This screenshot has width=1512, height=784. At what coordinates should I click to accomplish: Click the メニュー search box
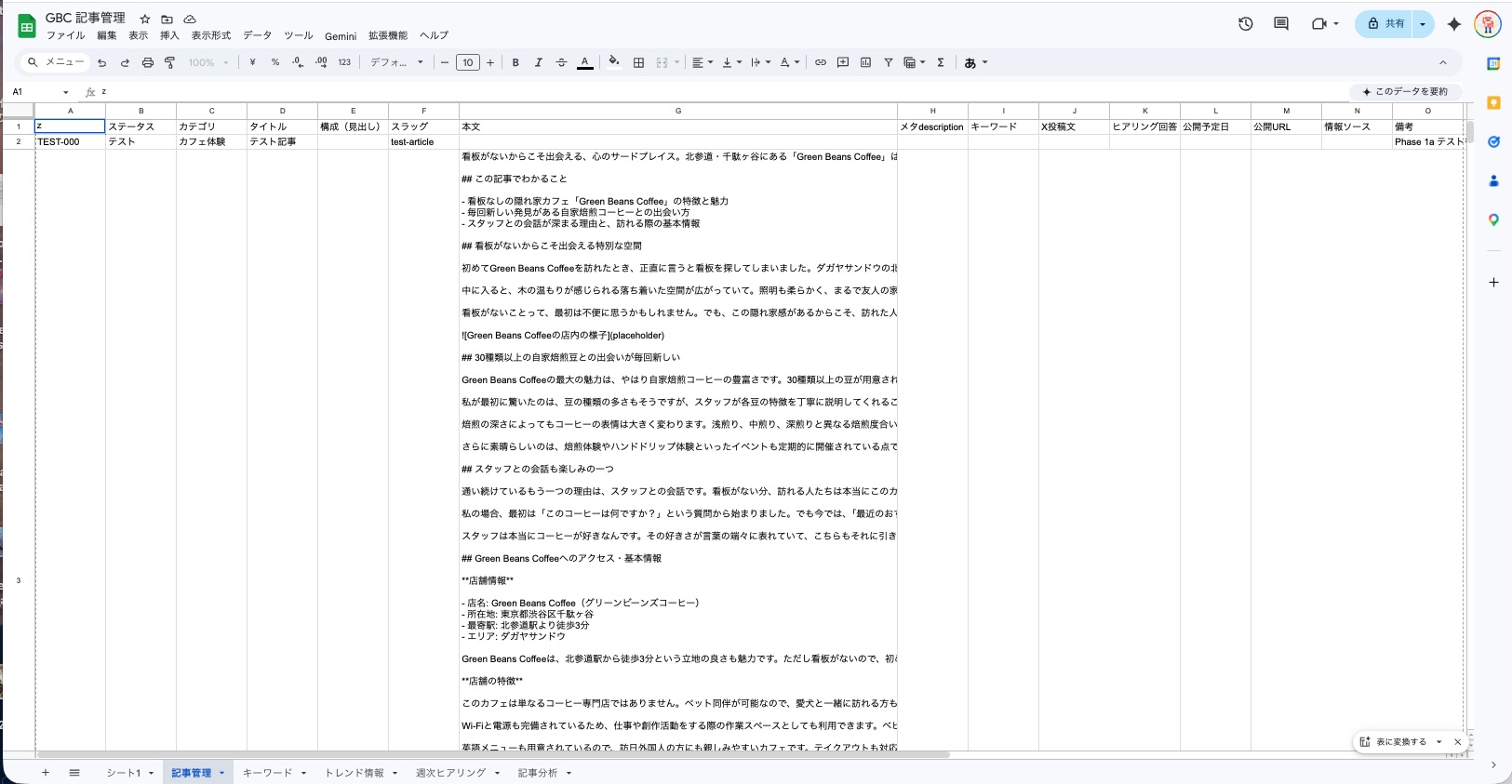(x=56, y=62)
